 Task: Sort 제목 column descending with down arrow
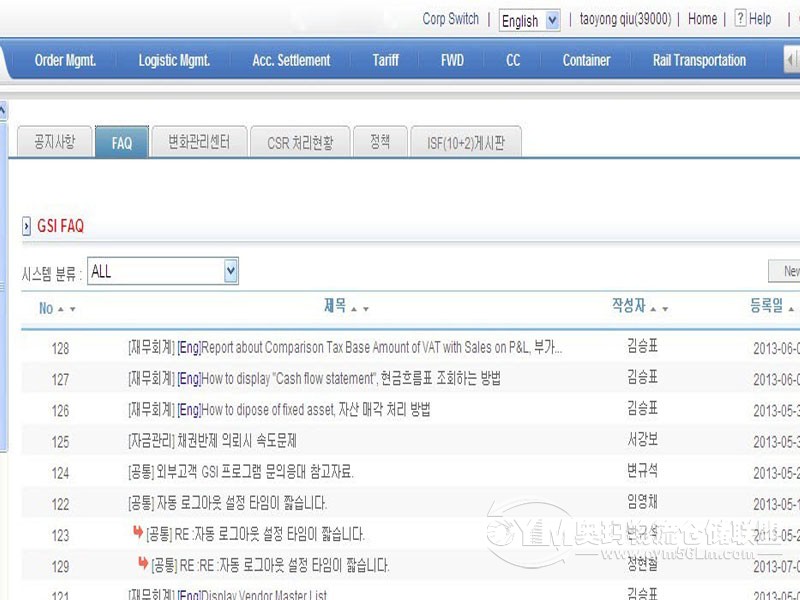(365, 309)
